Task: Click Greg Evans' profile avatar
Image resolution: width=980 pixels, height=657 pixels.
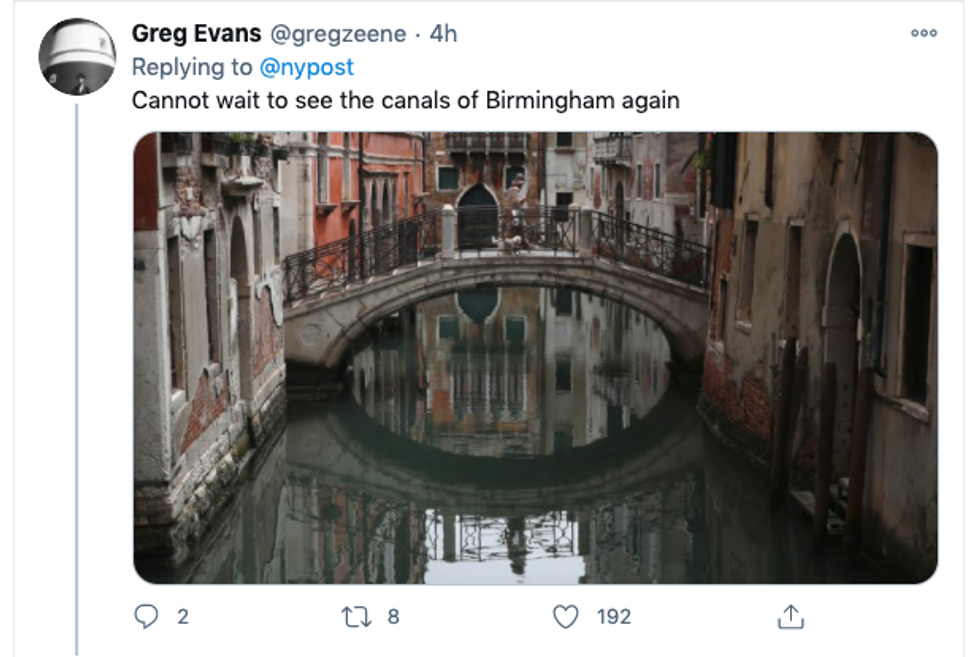Action: click(x=77, y=56)
